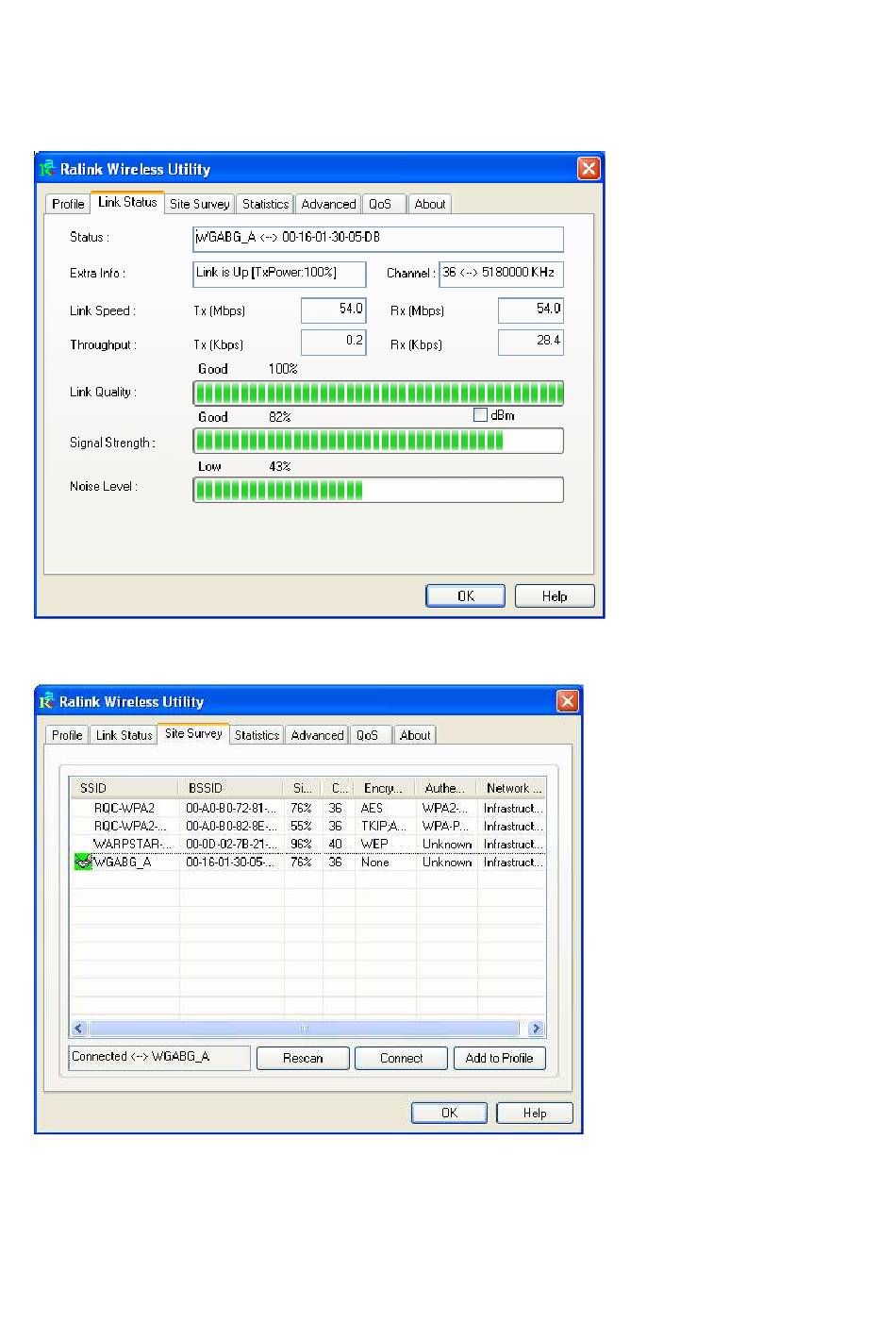Click Add to Profile button
Image resolution: width=896 pixels, height=1340 pixels.
click(499, 1058)
